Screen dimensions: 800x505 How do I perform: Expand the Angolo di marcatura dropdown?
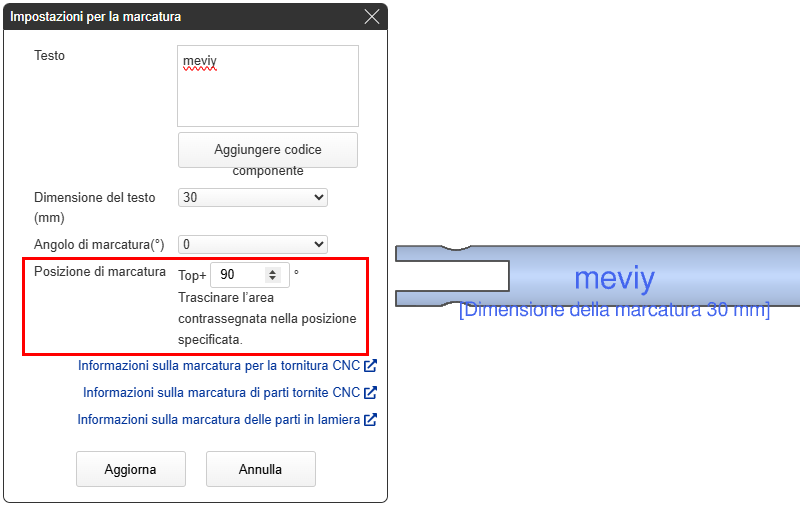tap(252, 244)
